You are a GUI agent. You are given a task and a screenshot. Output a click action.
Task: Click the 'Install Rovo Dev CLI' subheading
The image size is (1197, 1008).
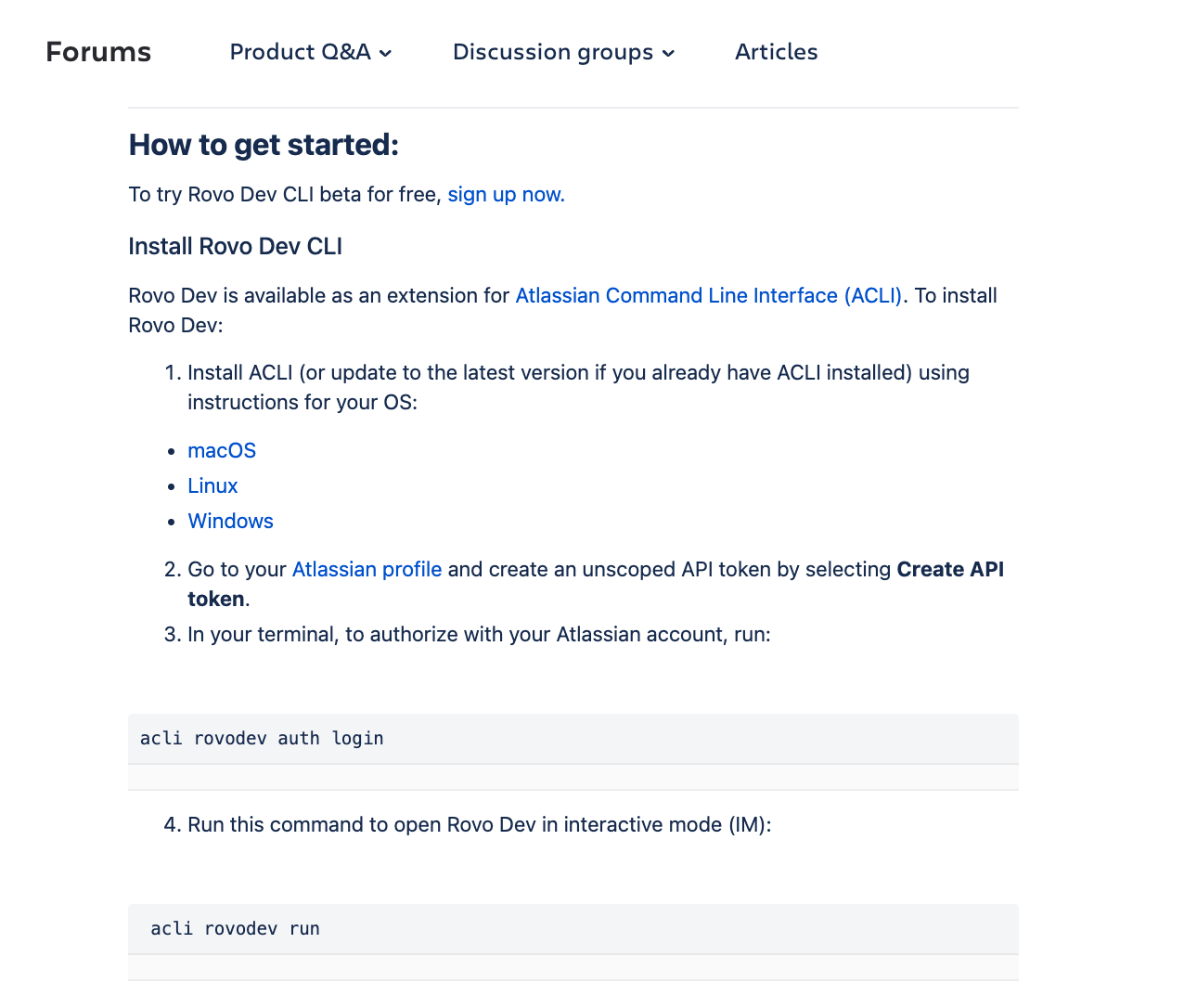[236, 246]
